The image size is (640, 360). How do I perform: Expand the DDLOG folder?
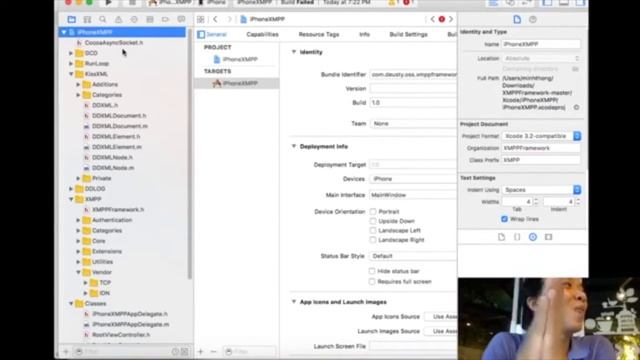[71, 189]
